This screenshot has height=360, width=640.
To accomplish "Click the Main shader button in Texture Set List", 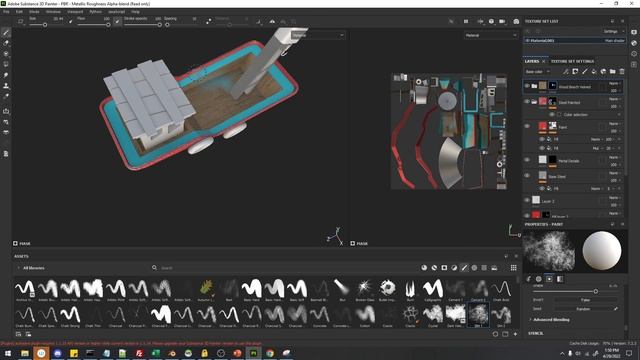I will [x=614, y=40].
